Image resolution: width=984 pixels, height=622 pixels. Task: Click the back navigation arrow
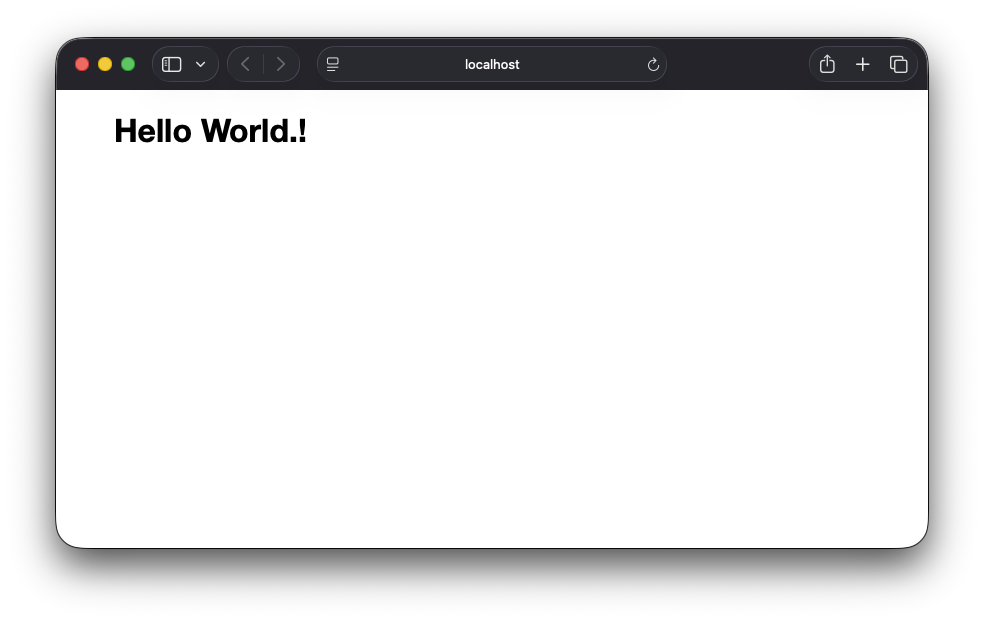pyautogui.click(x=245, y=63)
